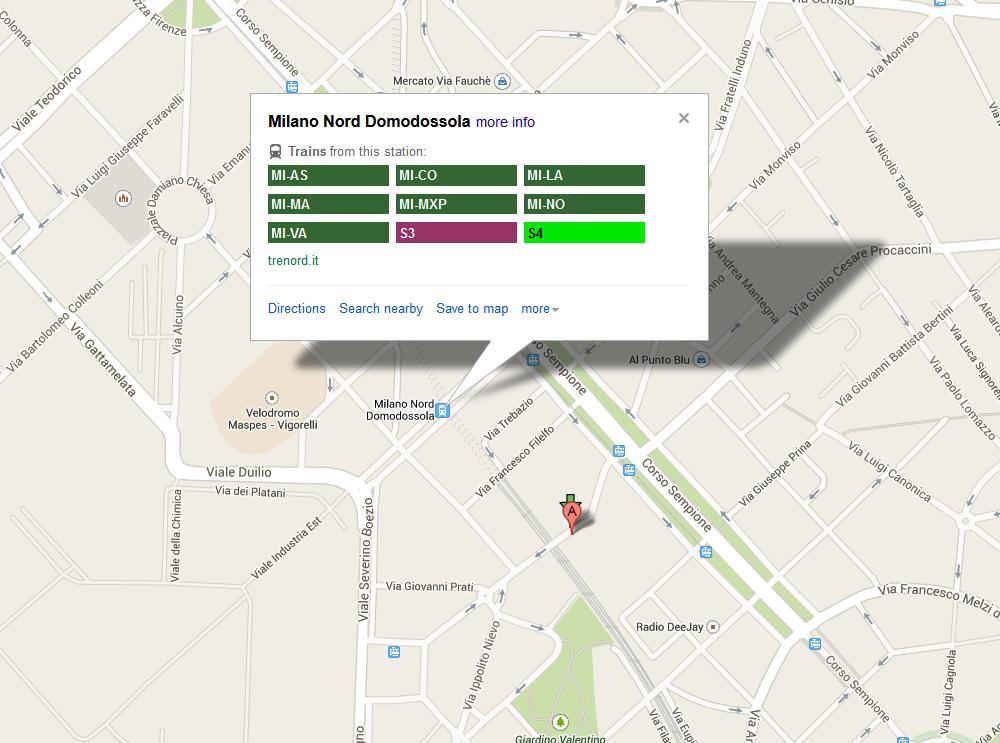Click the 'Radio DeeJay' map label
This screenshot has width=1000, height=743.
[669, 627]
